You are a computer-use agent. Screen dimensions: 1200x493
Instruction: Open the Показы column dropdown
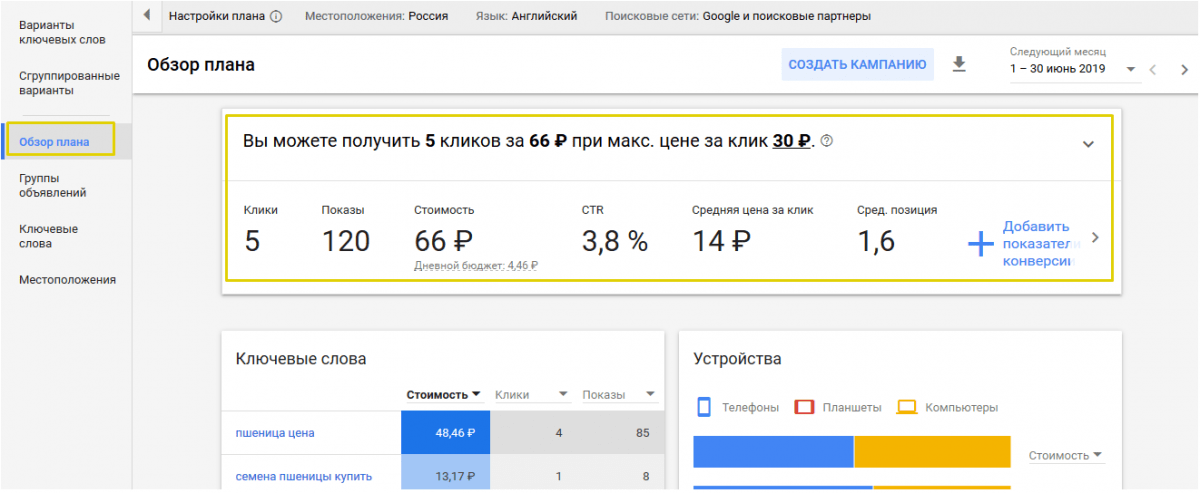[650, 394]
